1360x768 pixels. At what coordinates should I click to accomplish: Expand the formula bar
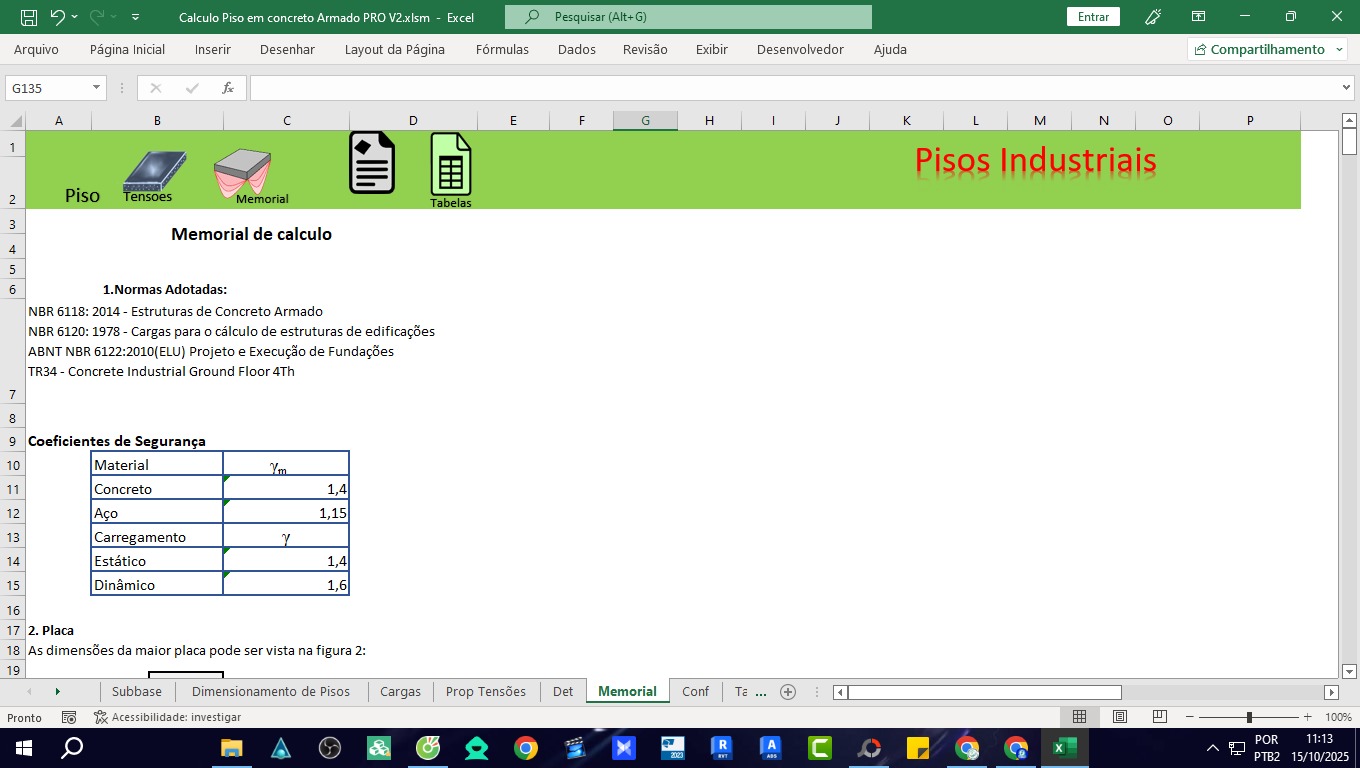click(x=1346, y=88)
